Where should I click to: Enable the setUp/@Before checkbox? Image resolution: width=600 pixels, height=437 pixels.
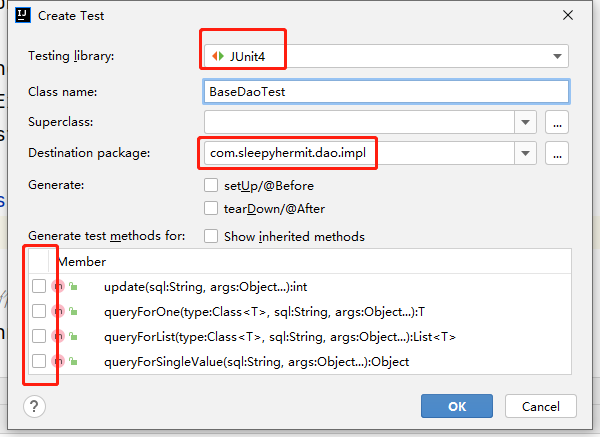pos(211,185)
